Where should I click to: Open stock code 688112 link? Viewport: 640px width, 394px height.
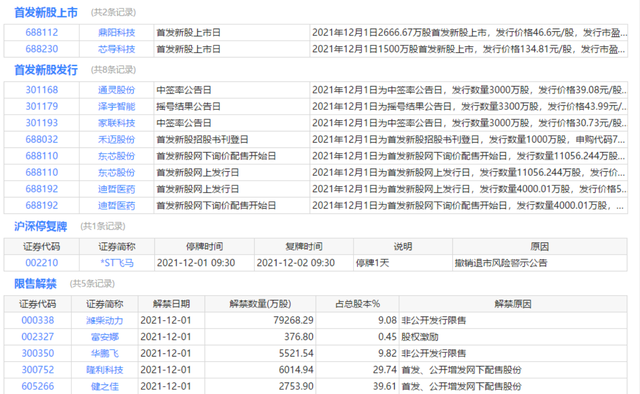point(42,33)
